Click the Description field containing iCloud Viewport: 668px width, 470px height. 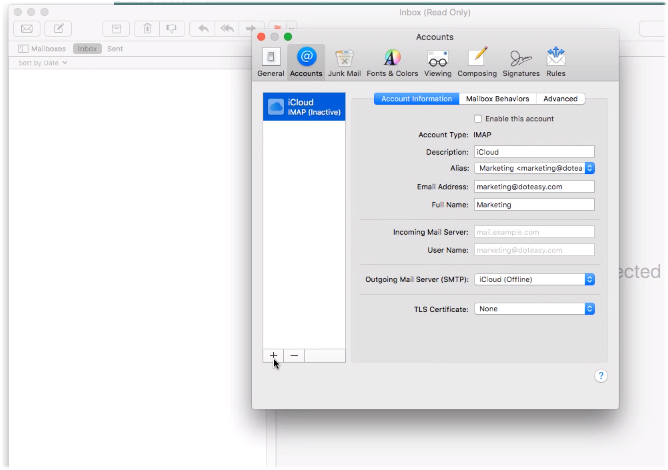click(534, 152)
